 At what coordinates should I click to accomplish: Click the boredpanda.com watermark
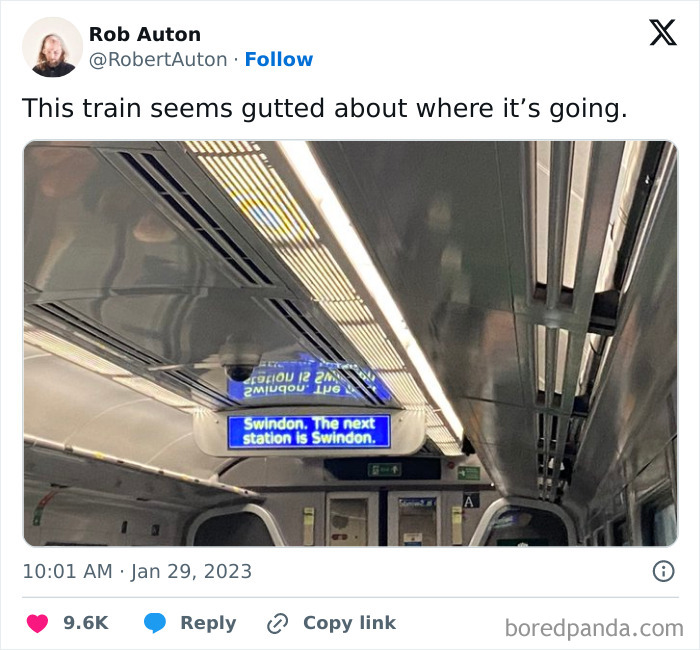[x=594, y=628]
